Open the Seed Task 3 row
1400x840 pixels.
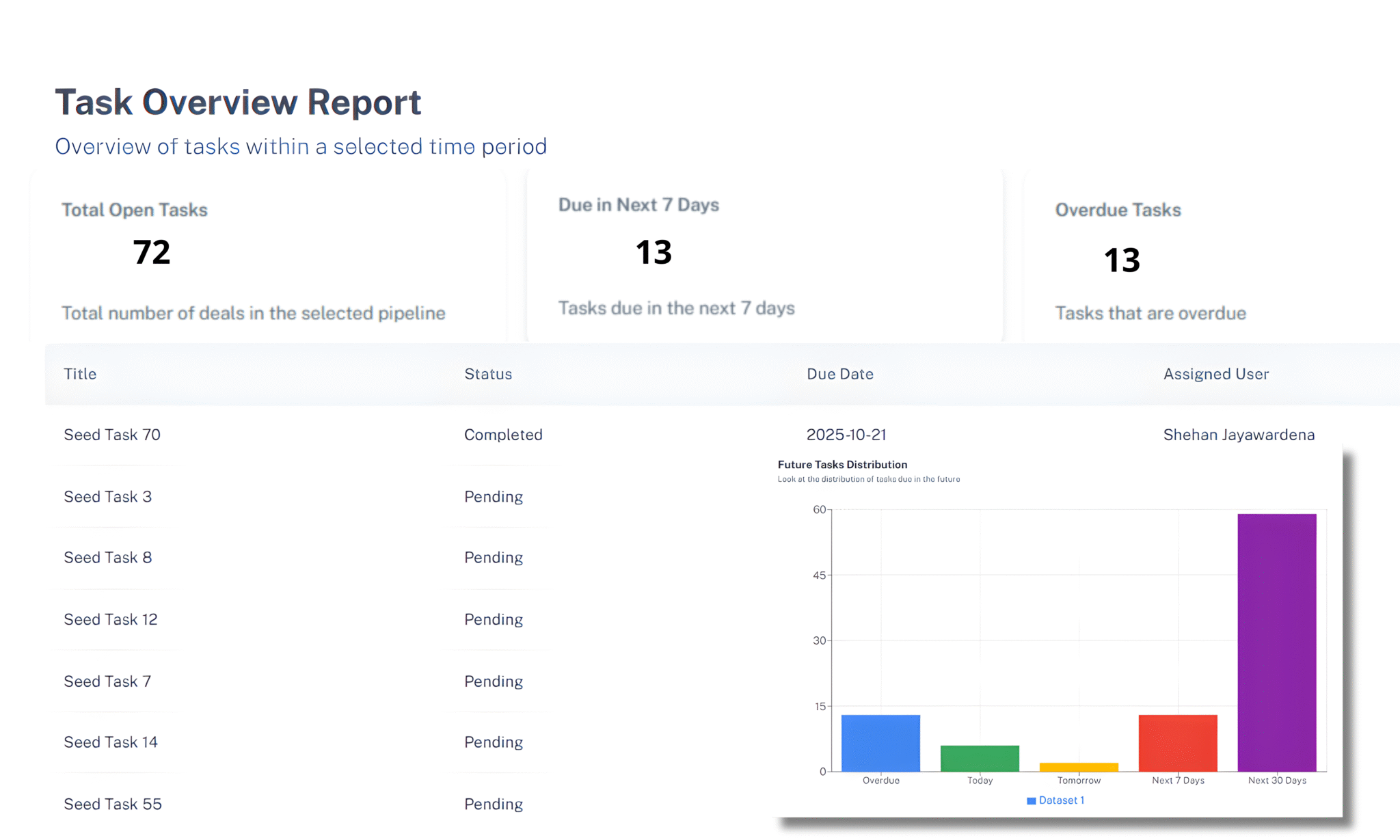click(108, 497)
